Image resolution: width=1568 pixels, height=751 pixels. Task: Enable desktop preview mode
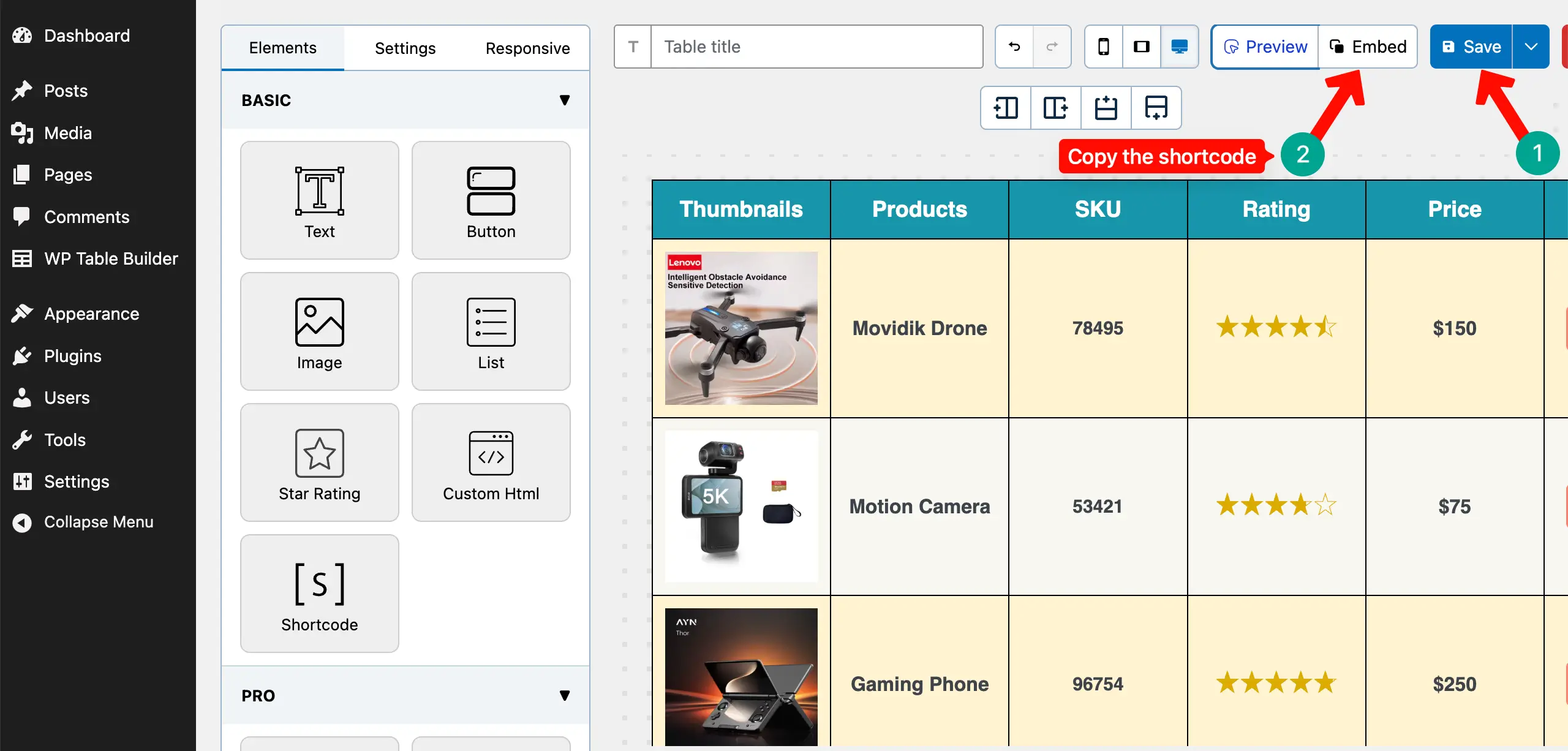coord(1179,47)
